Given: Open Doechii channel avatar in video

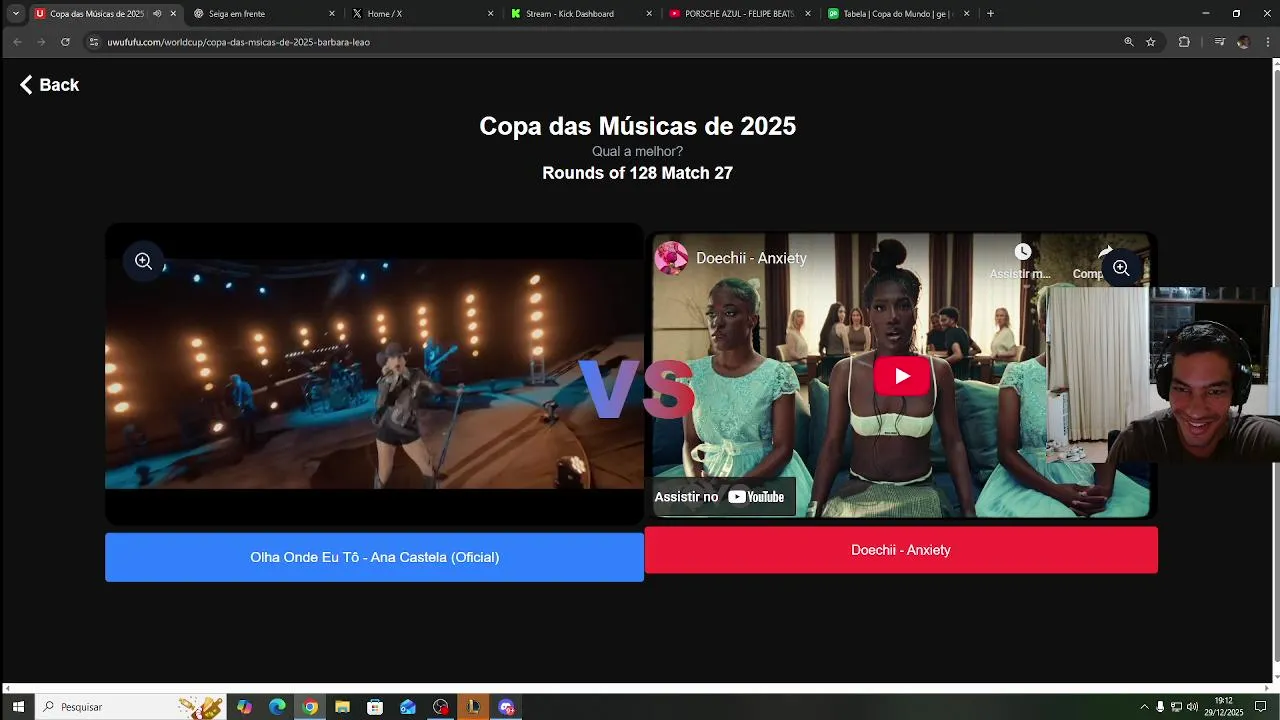Looking at the screenshot, I should 672,258.
